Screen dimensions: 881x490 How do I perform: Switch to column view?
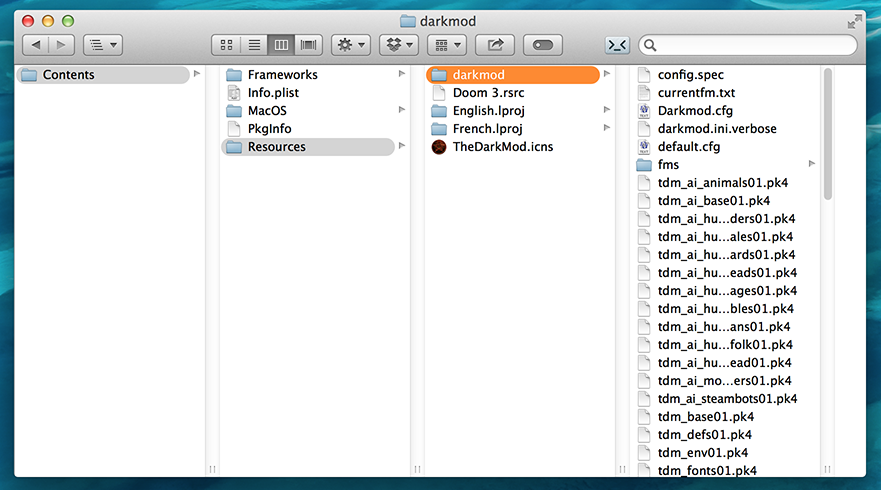(x=281, y=45)
